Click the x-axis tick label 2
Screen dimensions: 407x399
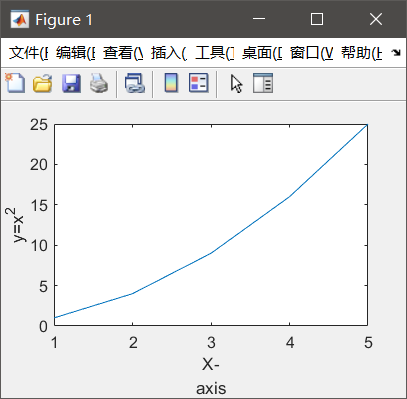point(133,342)
